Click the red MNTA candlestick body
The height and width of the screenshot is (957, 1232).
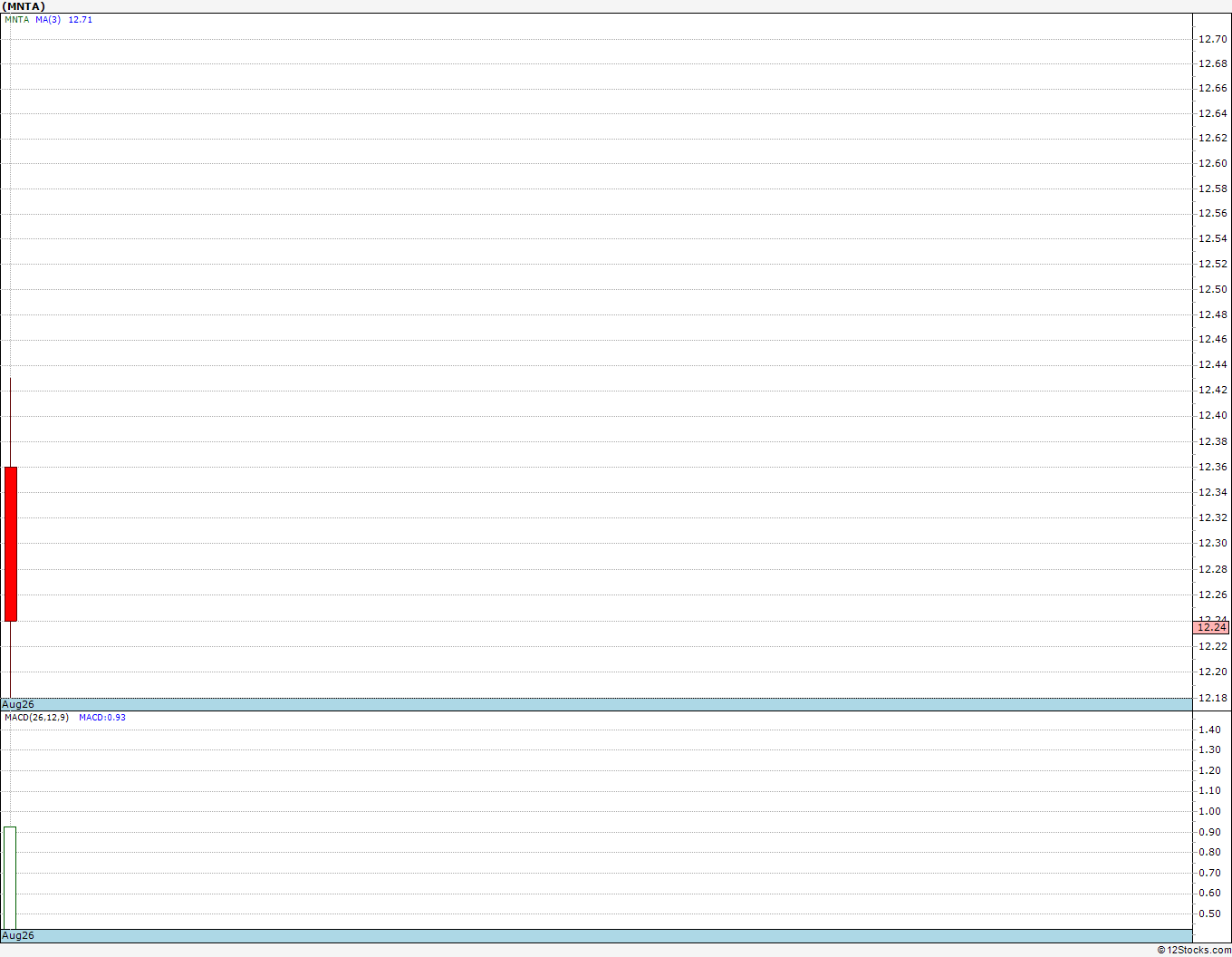coord(11,544)
